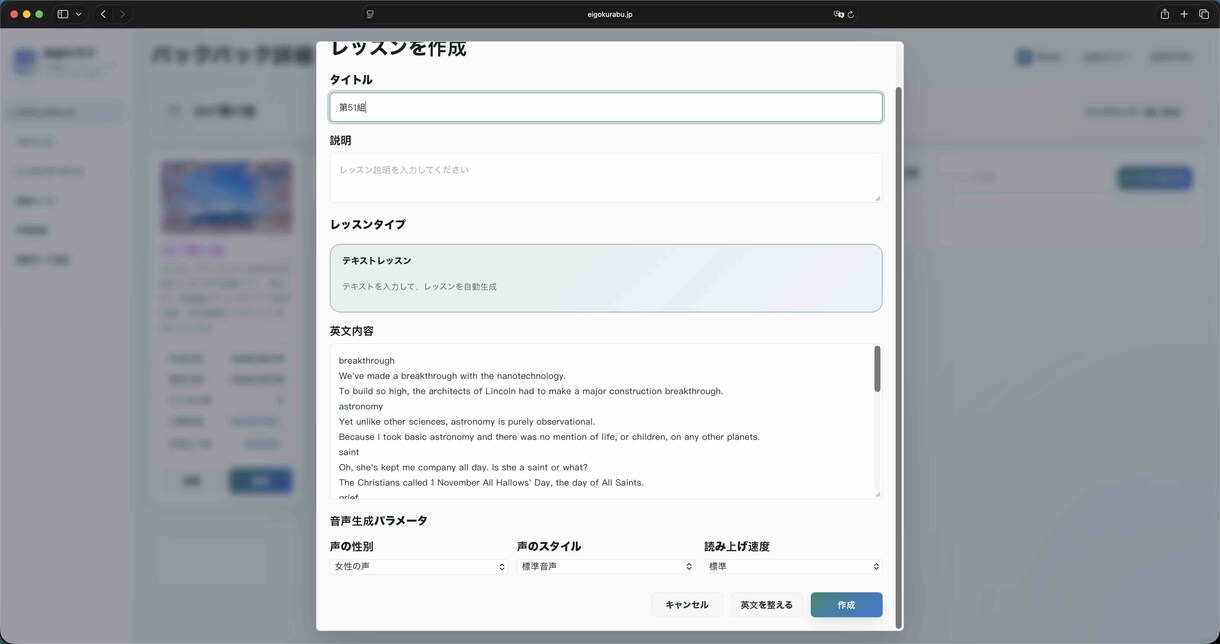The height and width of the screenshot is (644, 1220).
Task: Reload the page with the refresh icon
Action: pos(851,14)
